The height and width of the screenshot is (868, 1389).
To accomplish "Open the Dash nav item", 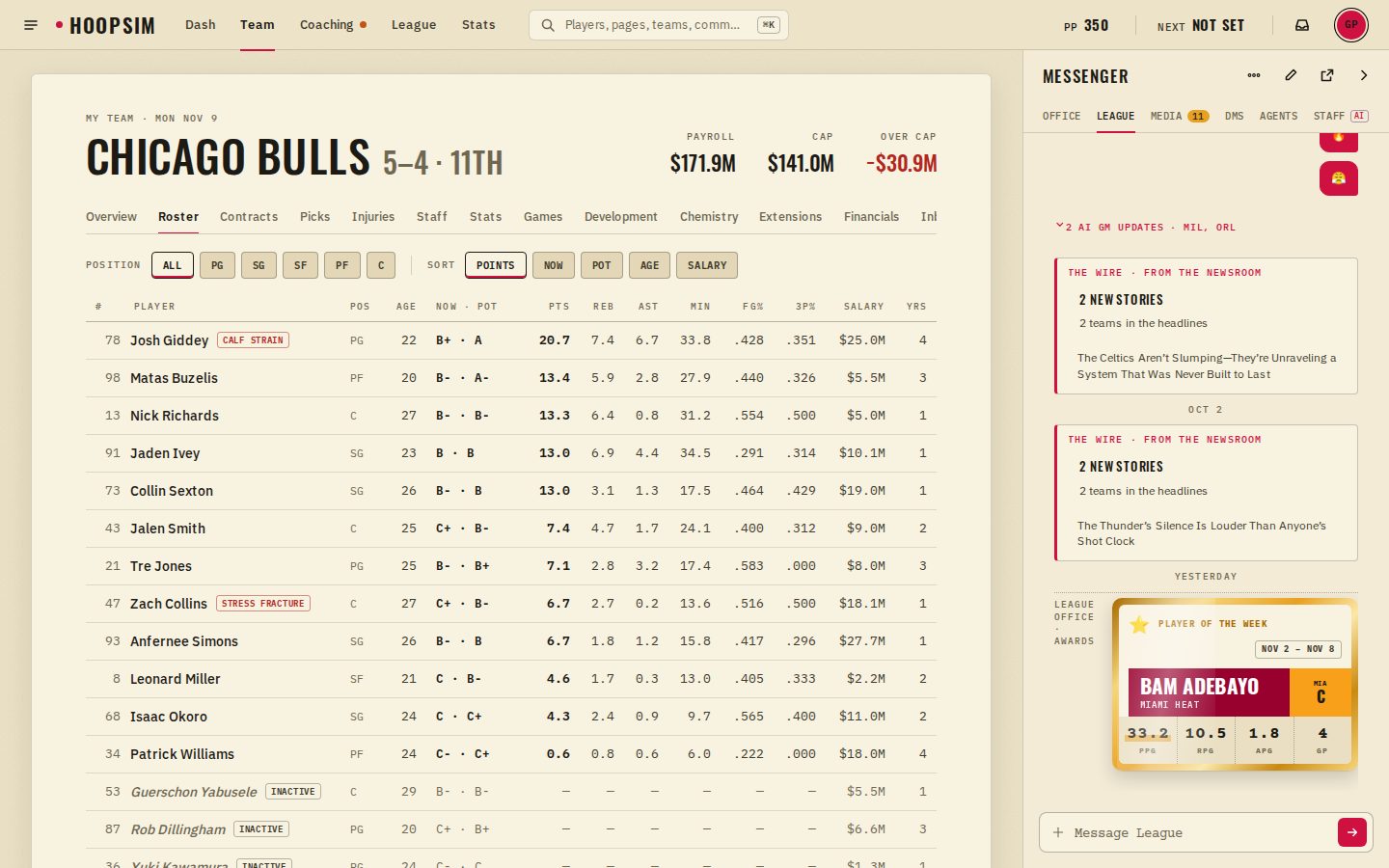I will [201, 25].
